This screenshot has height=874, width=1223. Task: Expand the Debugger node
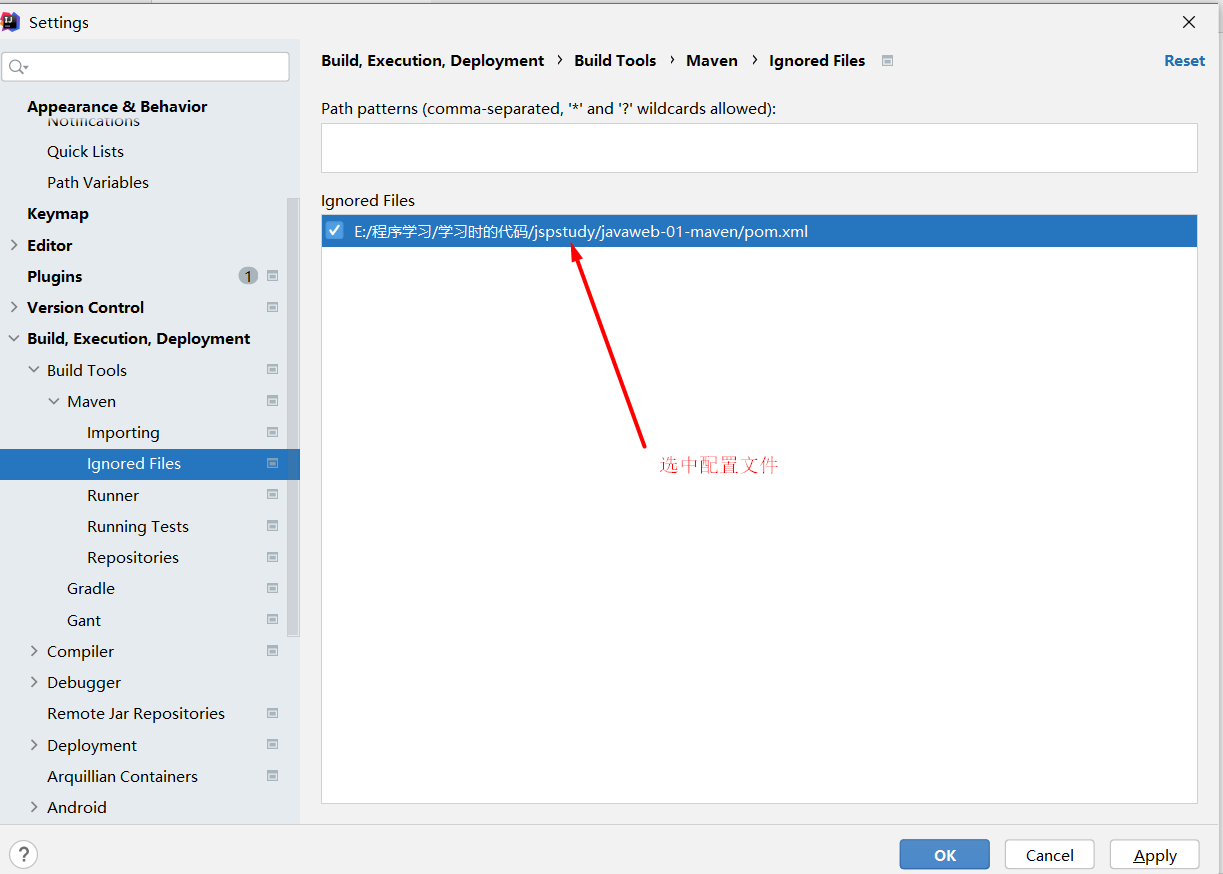34,682
